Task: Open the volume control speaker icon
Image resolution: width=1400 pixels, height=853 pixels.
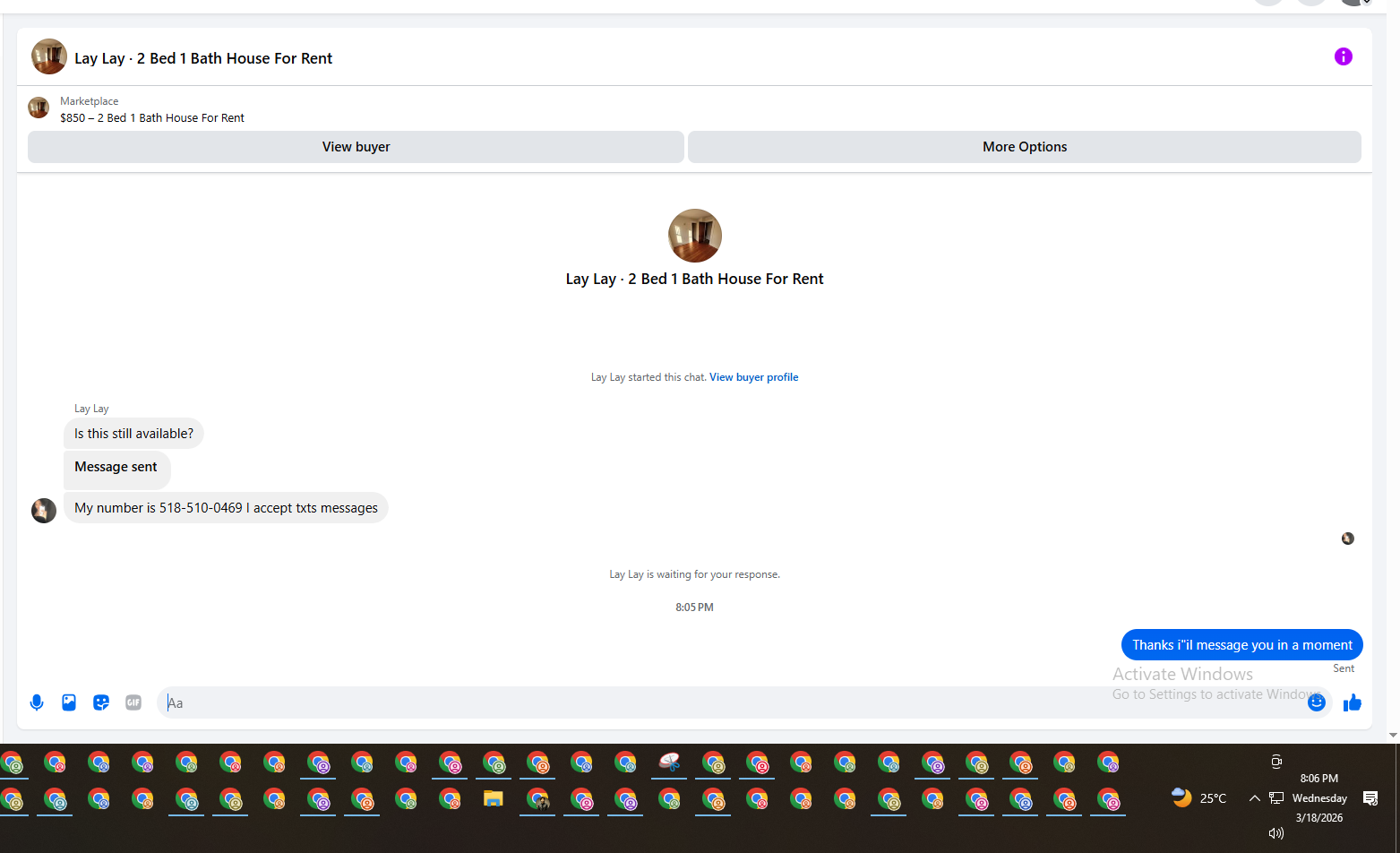Action: pyautogui.click(x=1276, y=833)
